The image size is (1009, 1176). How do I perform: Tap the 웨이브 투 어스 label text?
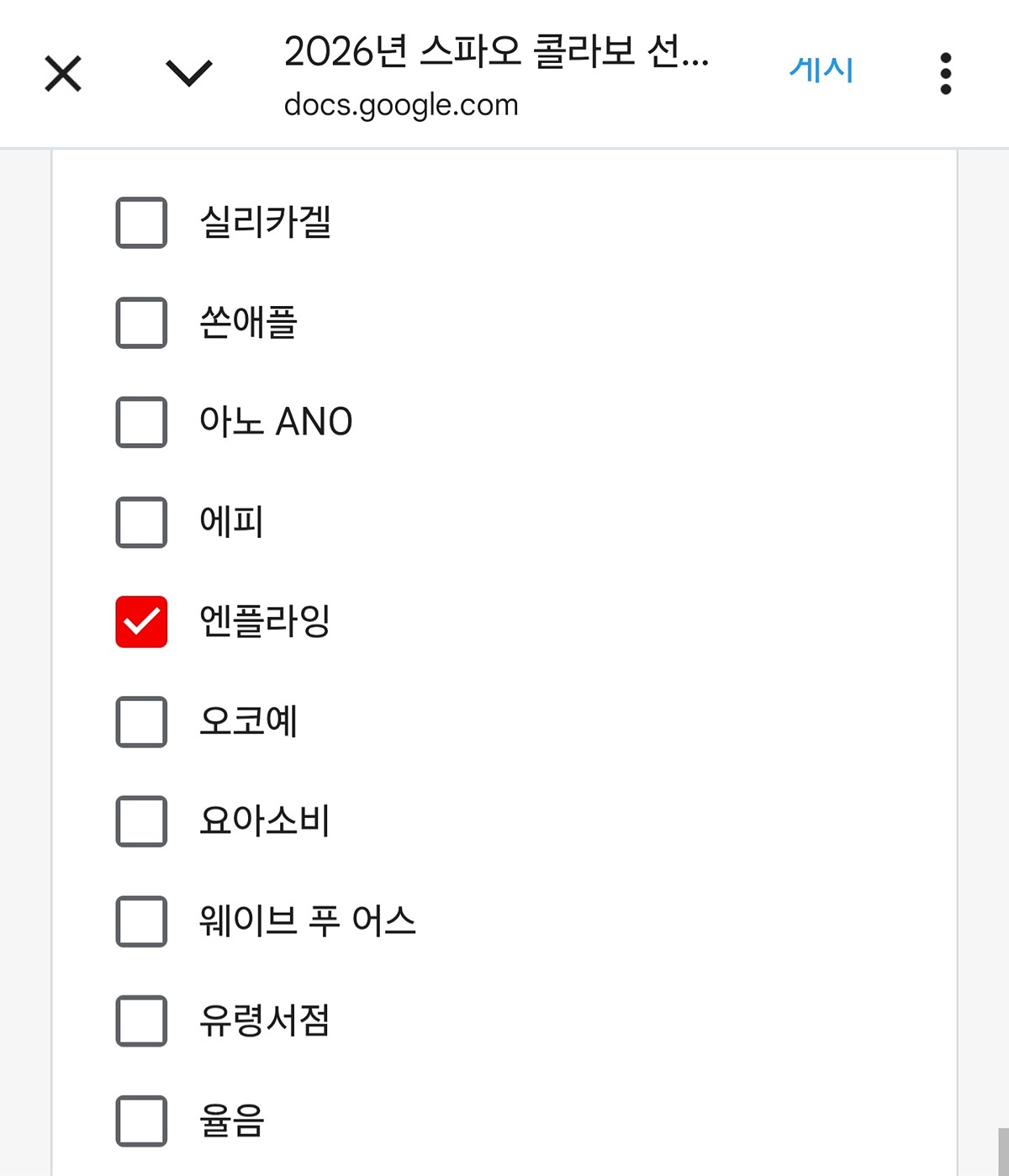click(x=308, y=921)
